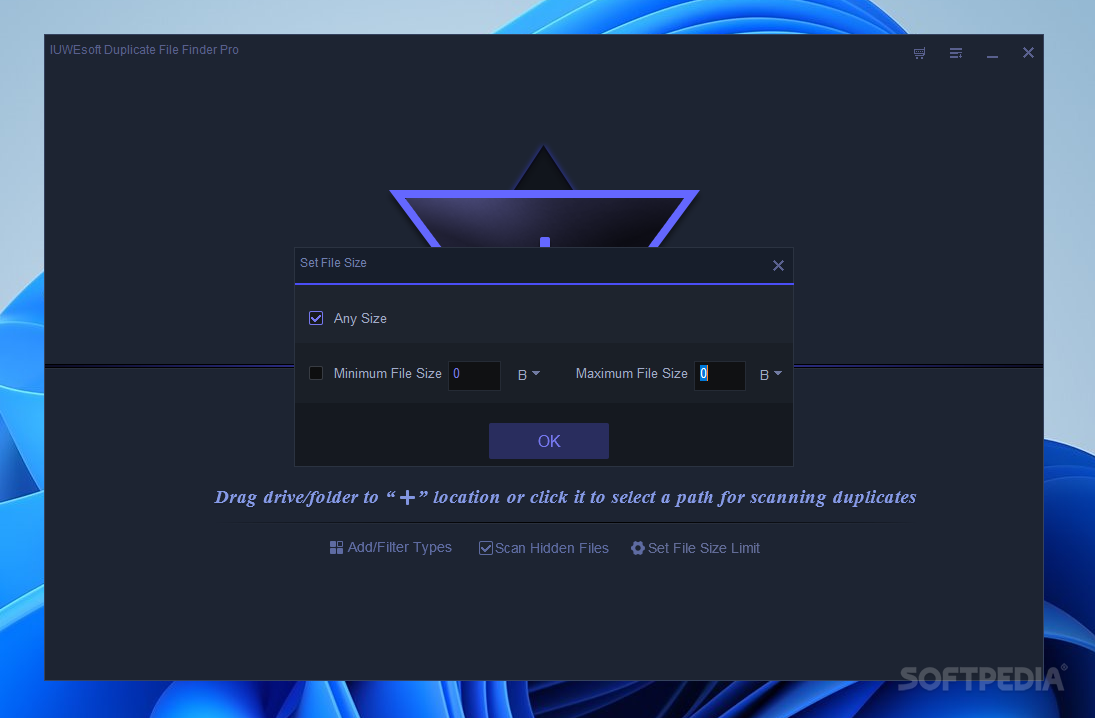Expand the minimum size unit dropdown
1095x718 pixels.
pos(529,374)
